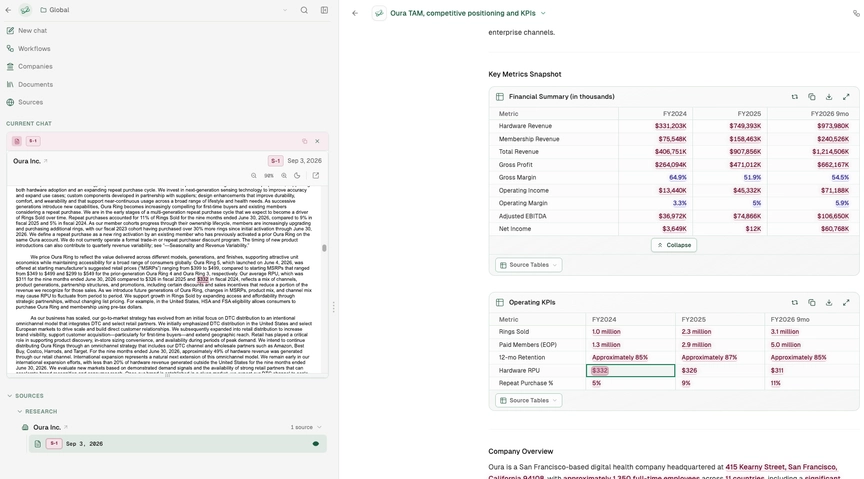This screenshot has height=479, width=864.
Task: Expand Financial Summary table to fullscreen
Action: (846, 97)
